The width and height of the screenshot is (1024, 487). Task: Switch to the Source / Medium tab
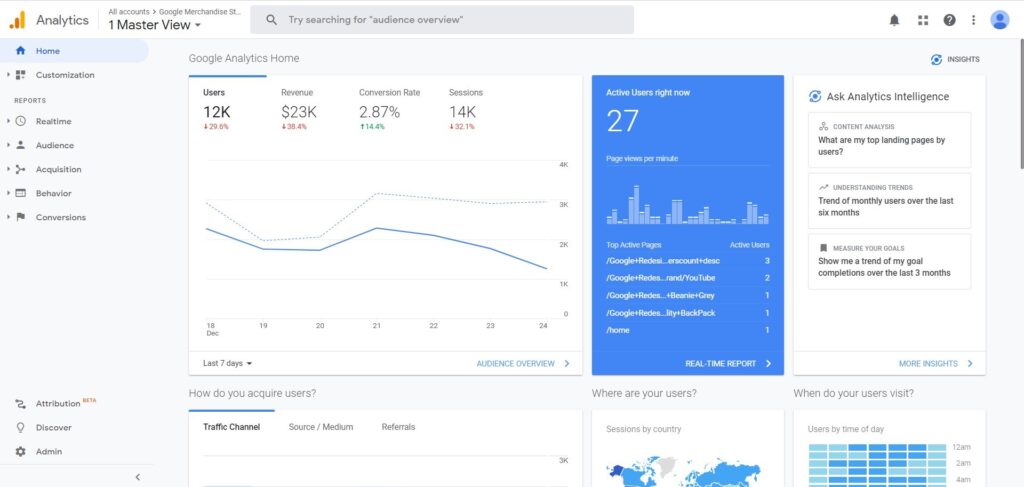coord(321,427)
